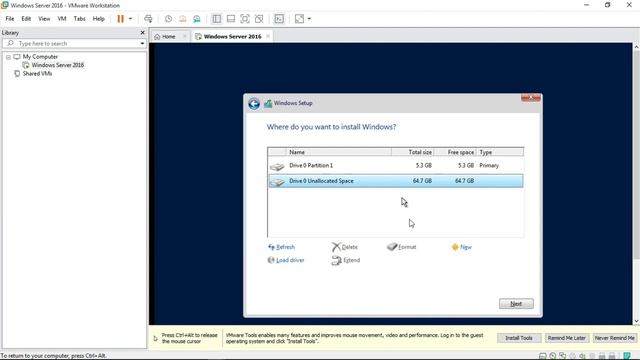This screenshot has width=640, height=360.
Task: Click the green message log status icon
Action: [x=627, y=356]
